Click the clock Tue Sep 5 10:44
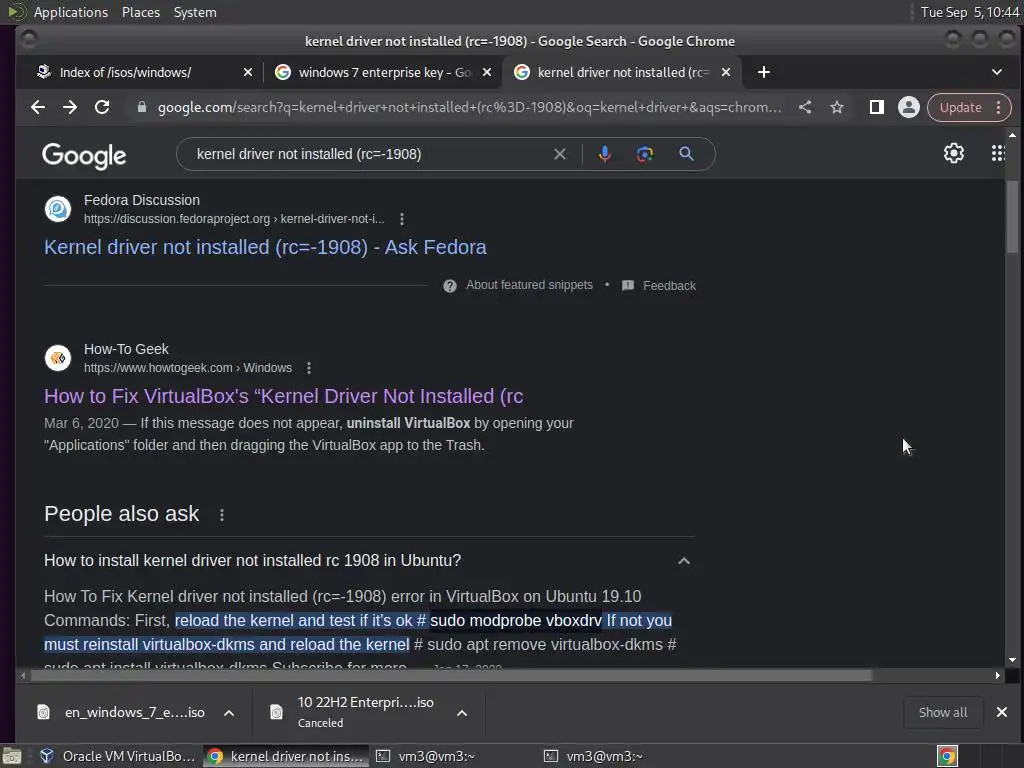The image size is (1024, 768). point(970,12)
